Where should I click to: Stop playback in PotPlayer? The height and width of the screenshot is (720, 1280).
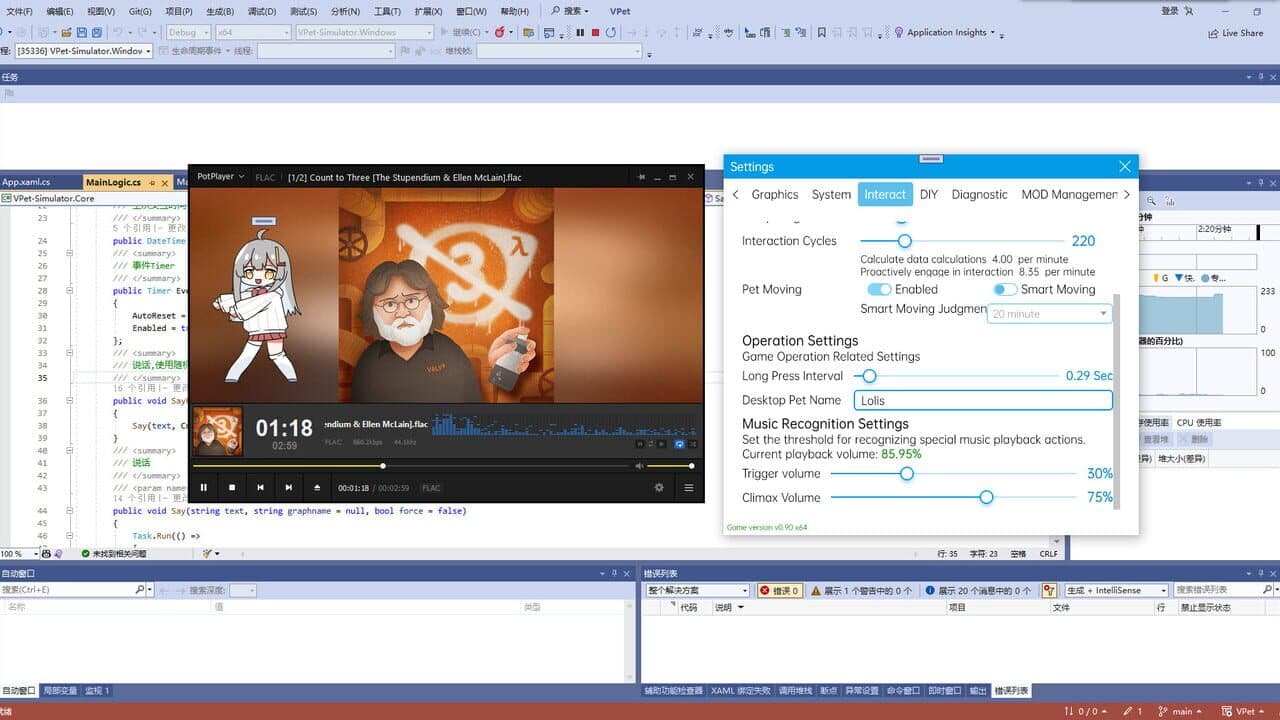point(232,488)
